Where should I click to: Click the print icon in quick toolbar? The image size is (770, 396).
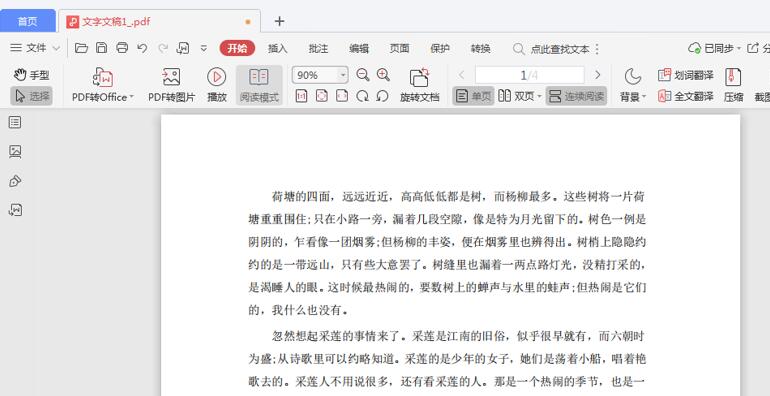click(122, 48)
